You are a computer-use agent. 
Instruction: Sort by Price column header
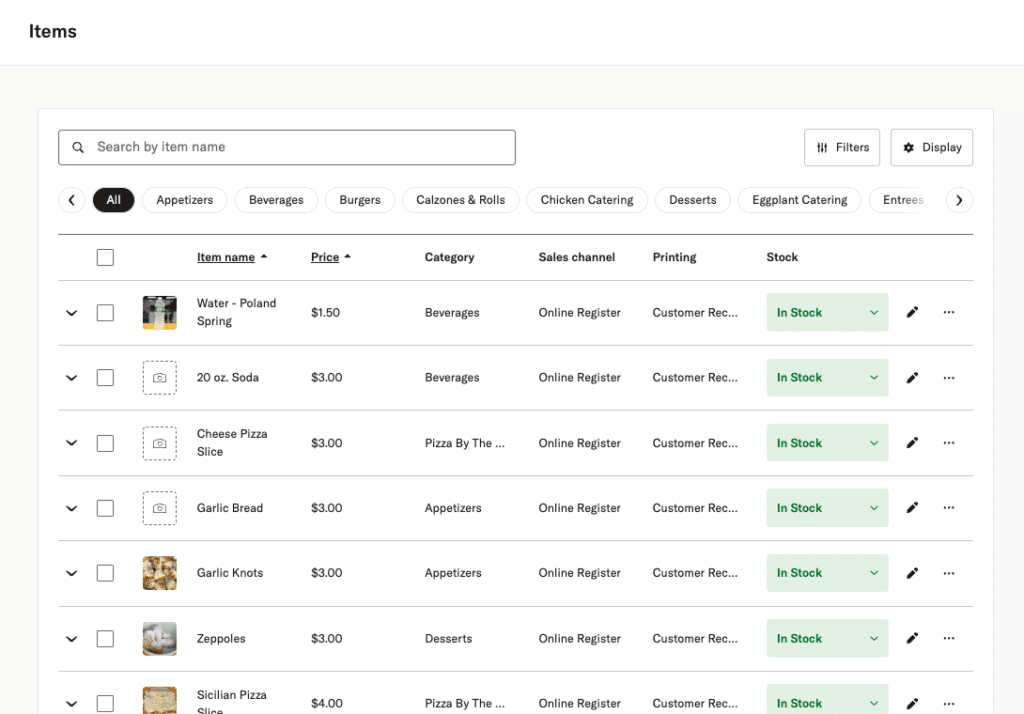pos(330,257)
